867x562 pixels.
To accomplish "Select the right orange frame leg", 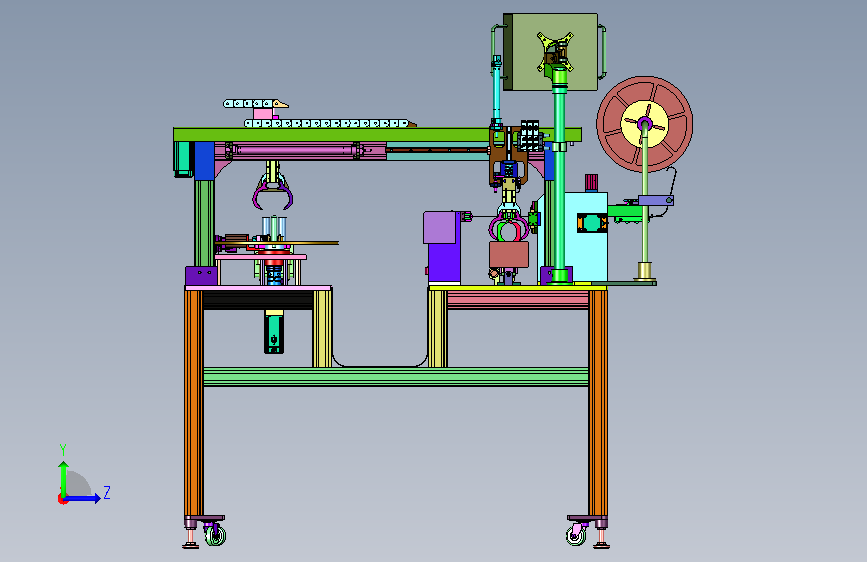I will point(598,403).
